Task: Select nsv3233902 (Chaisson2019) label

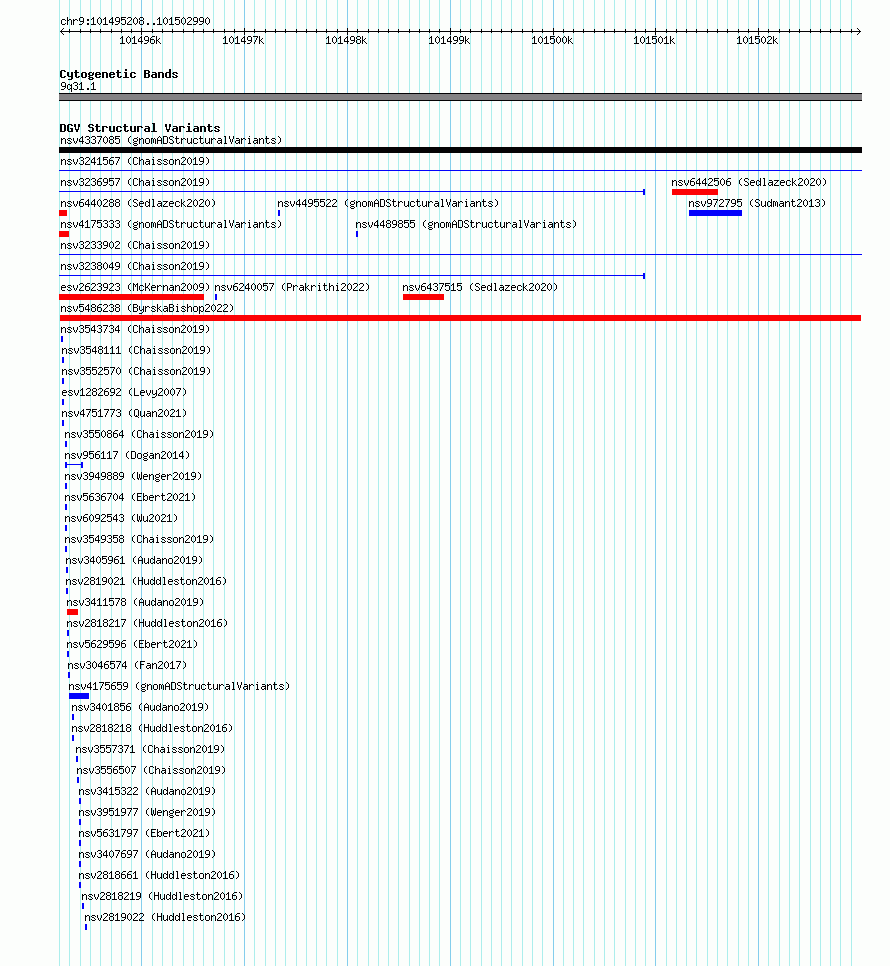Action: point(135,245)
